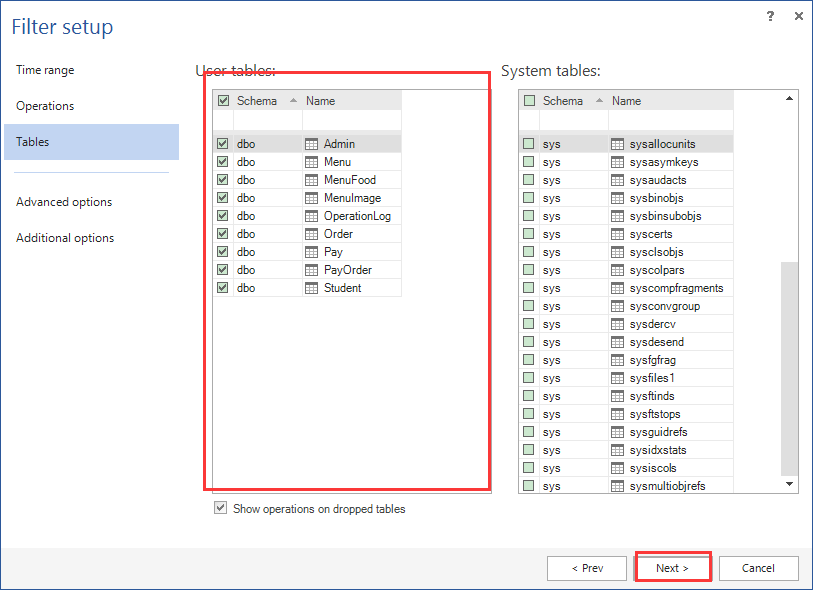Image resolution: width=813 pixels, height=590 pixels.
Task: Click the Name filter field in User tables
Action: [351, 121]
